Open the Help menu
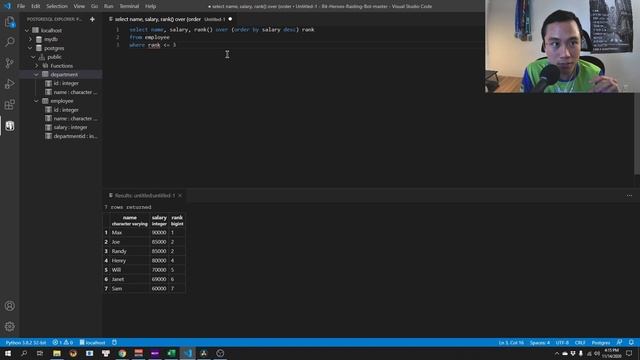The width and height of the screenshot is (640, 360). (150, 6)
